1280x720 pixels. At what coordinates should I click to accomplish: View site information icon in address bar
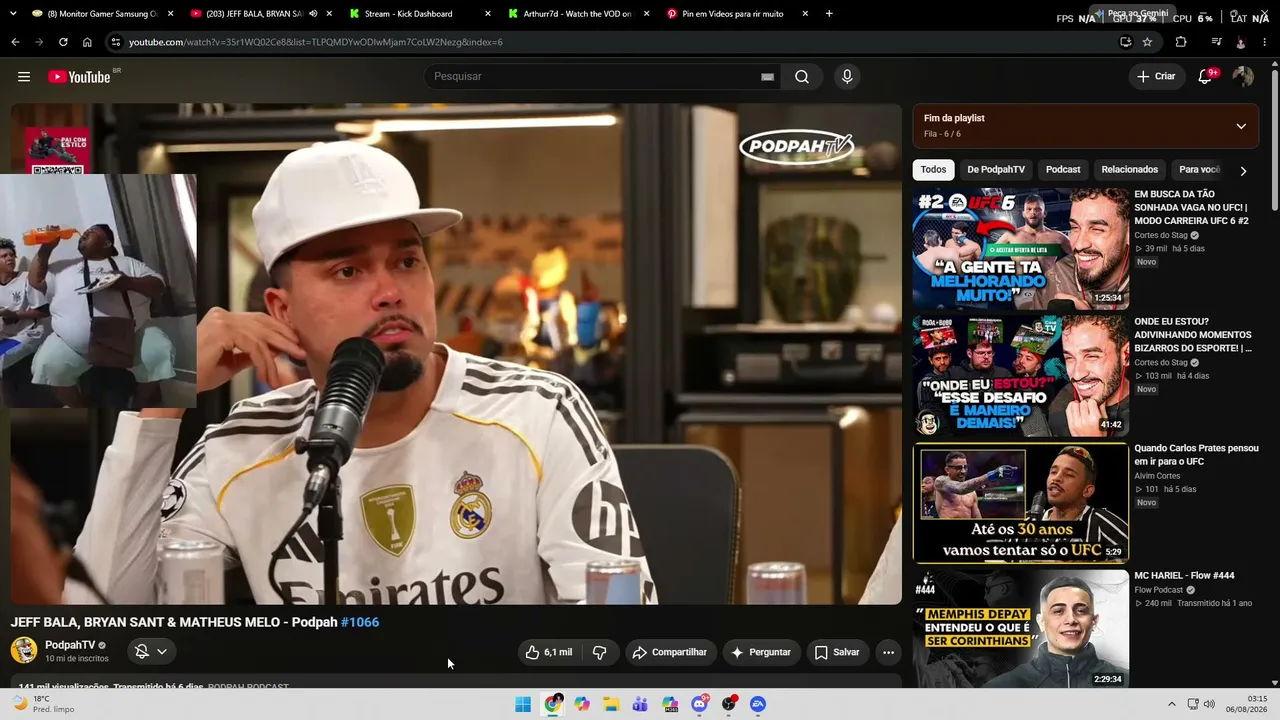tap(116, 42)
